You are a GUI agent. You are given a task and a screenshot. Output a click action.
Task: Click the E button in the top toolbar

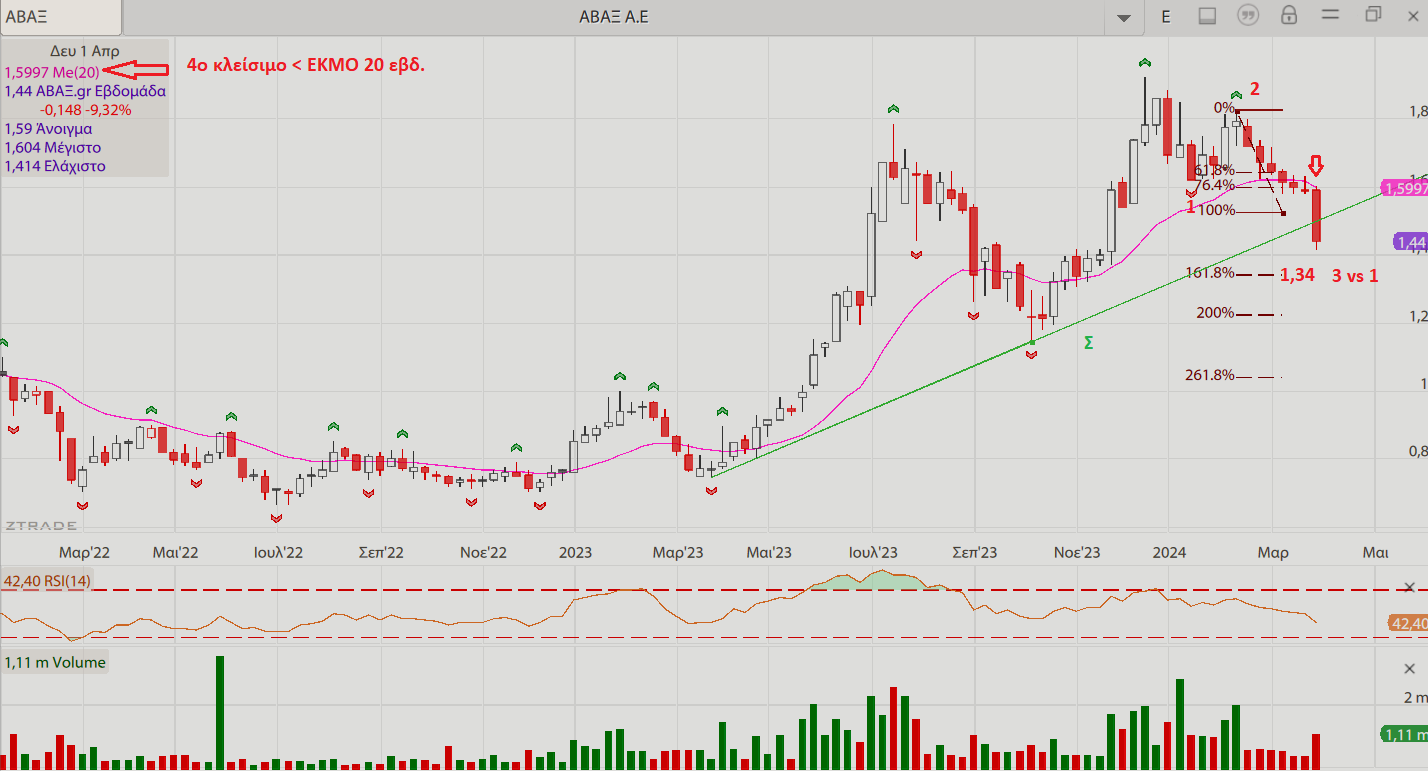tap(1166, 16)
